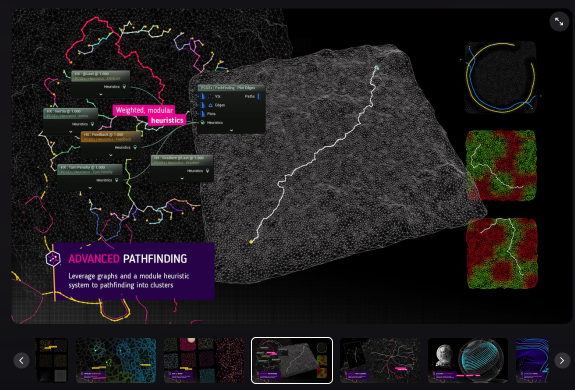
Task: Expand the Plot Edges node chevron
Action: tap(231, 130)
